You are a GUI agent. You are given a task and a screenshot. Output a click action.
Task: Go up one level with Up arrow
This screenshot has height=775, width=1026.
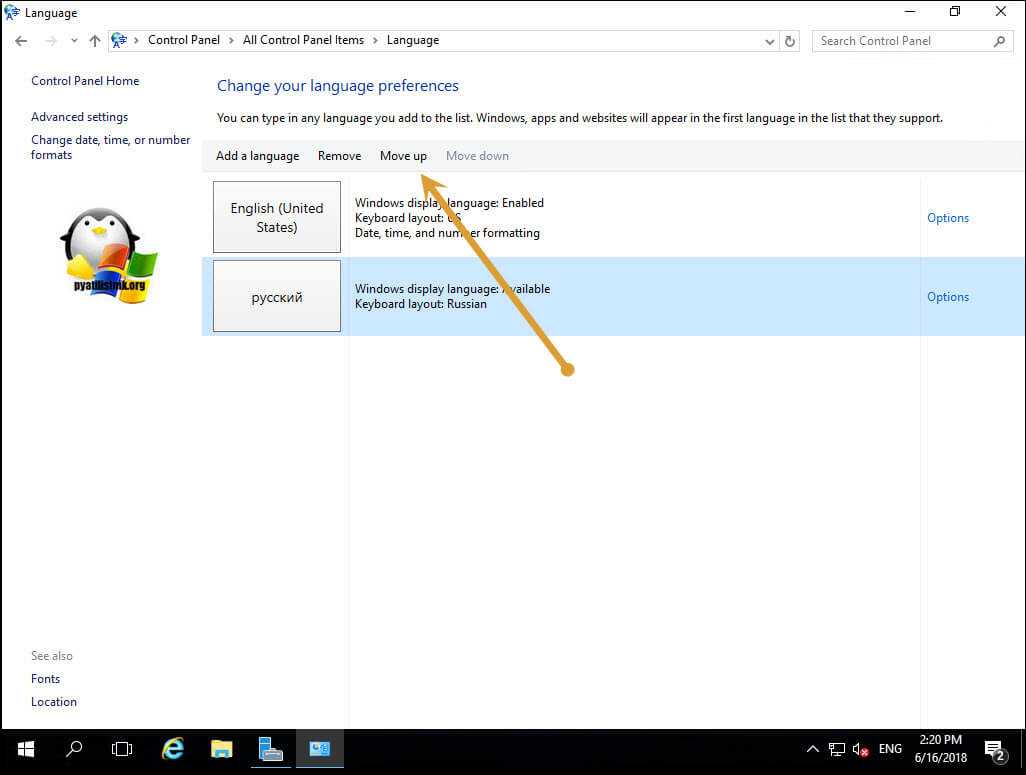(x=95, y=41)
